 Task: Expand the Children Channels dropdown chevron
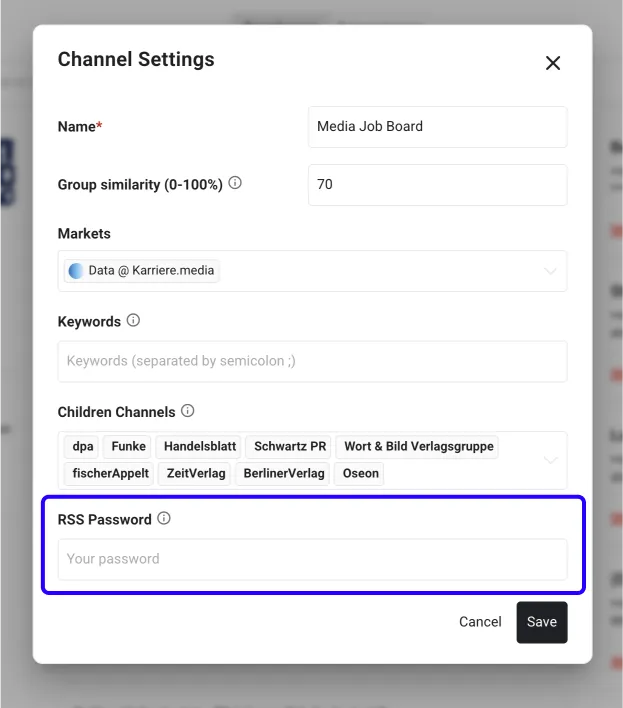pos(550,460)
